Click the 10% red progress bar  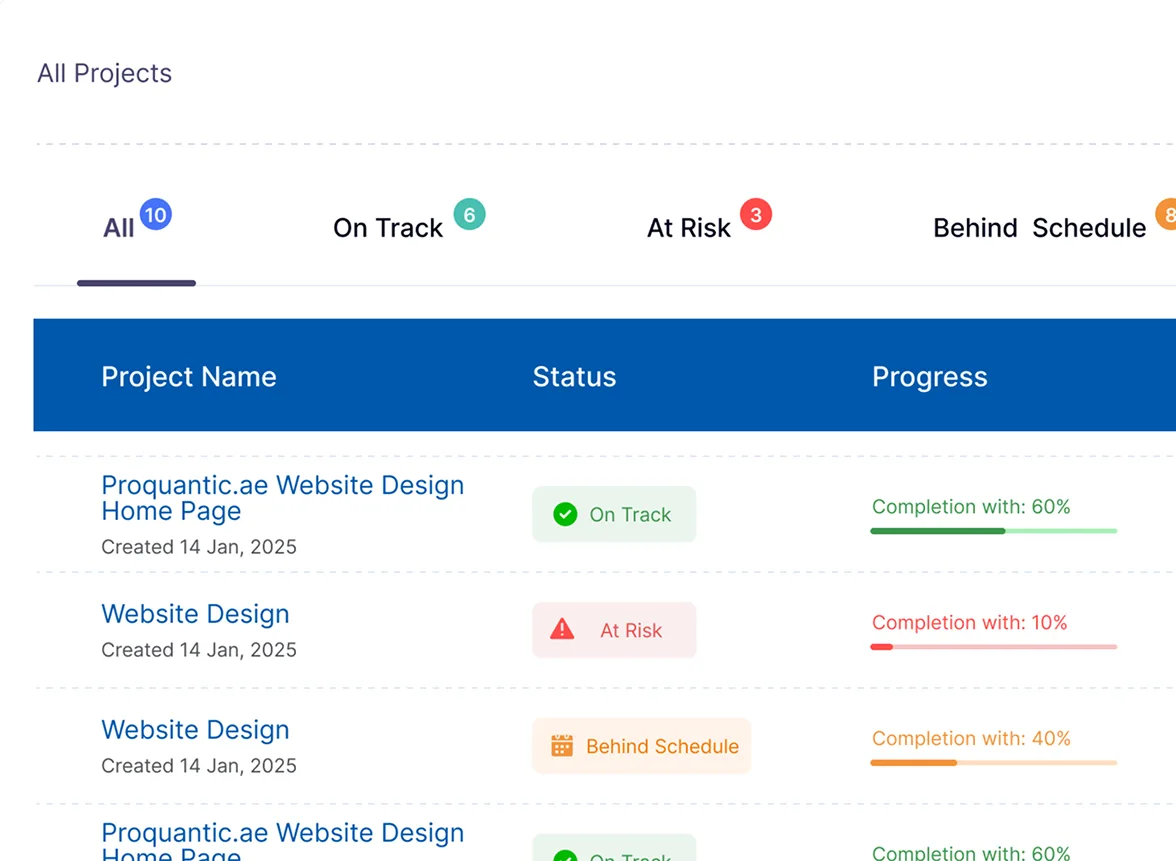(994, 646)
